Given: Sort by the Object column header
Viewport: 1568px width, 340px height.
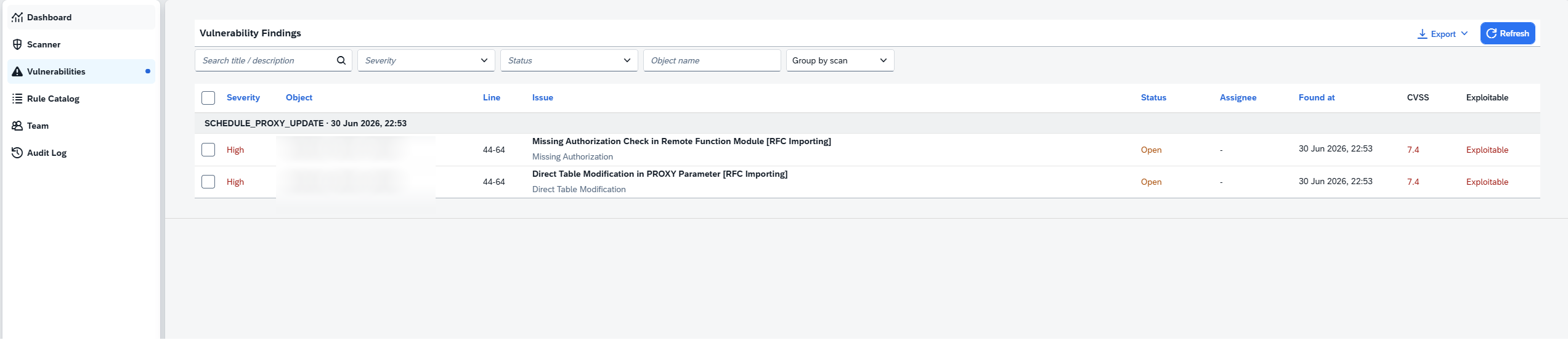Looking at the screenshot, I should (x=299, y=97).
